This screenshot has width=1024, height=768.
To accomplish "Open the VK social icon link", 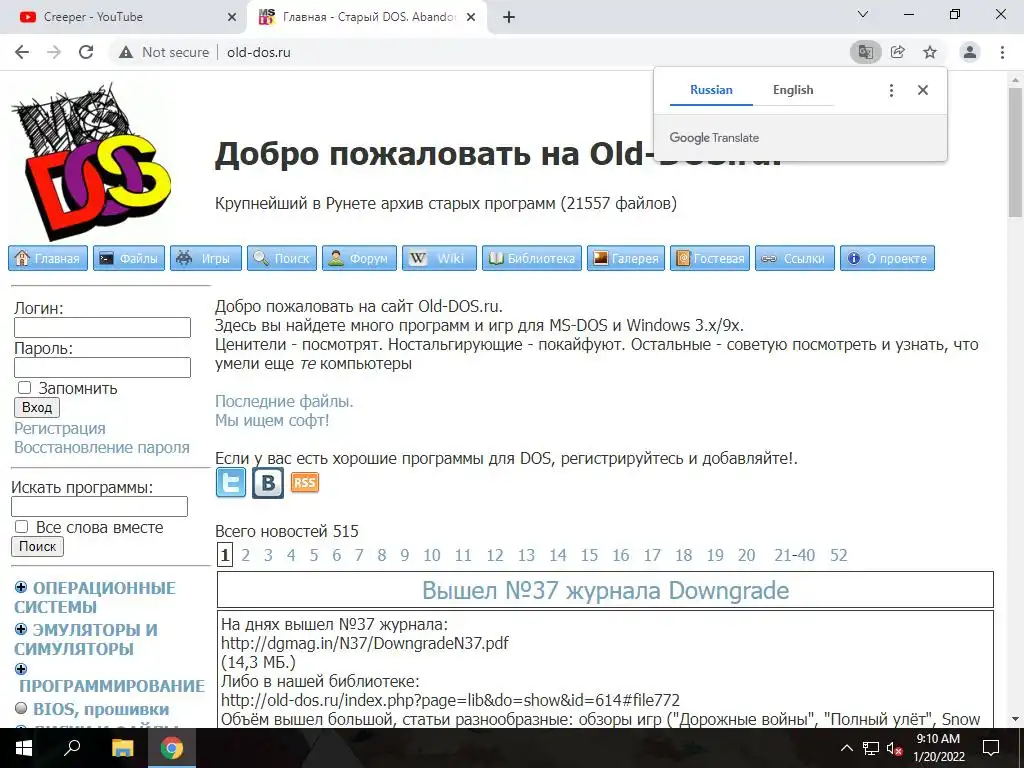I will click(x=268, y=483).
